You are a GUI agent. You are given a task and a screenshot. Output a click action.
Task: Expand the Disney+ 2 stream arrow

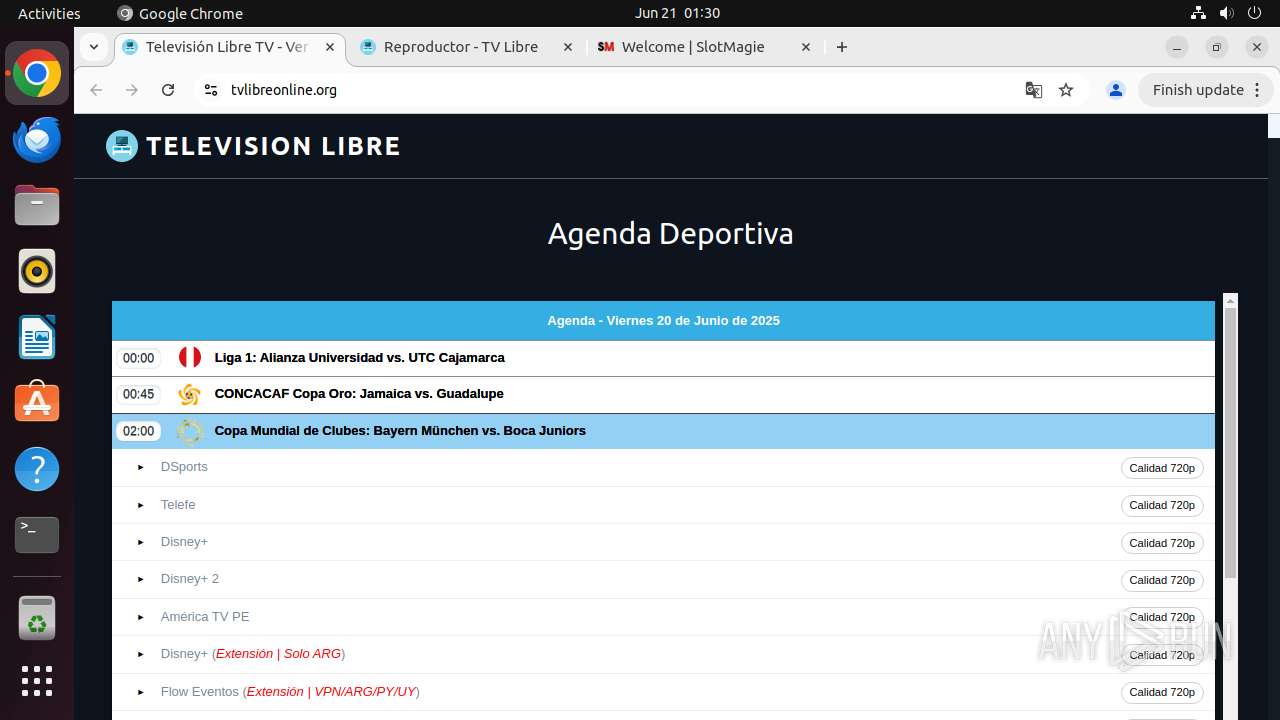tap(140, 579)
